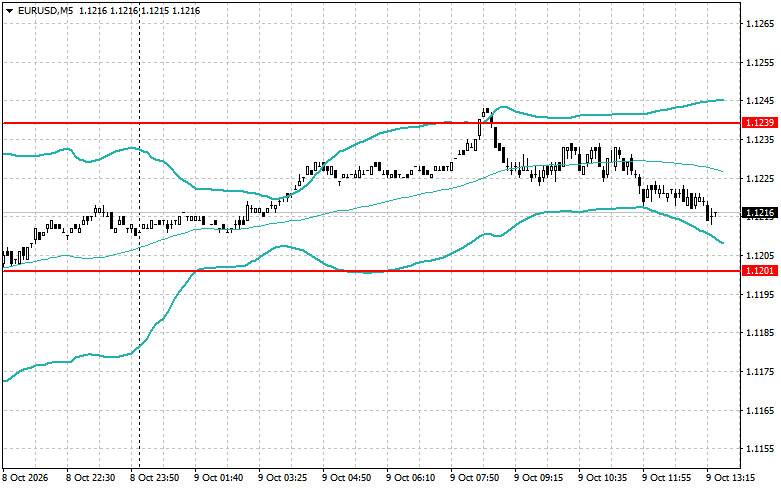The width and height of the screenshot is (781, 489).
Task: Click the 9 Oct 06:10 time axis label
Action: point(410,478)
